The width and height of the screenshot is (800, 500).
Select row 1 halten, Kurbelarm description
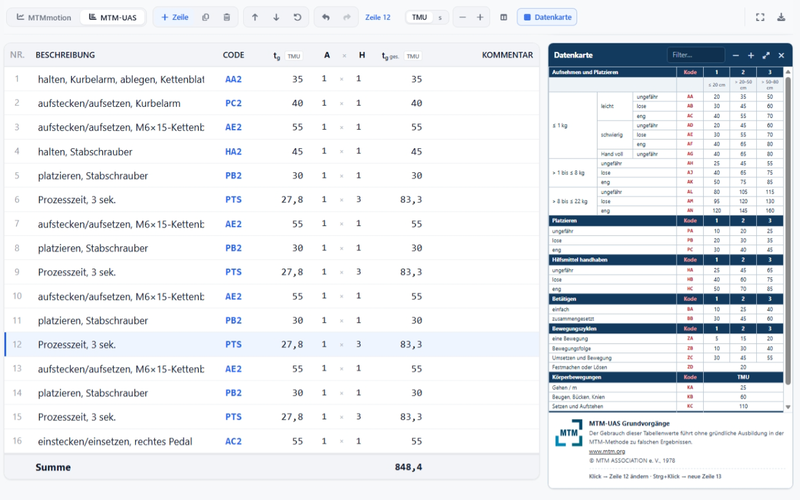pyautogui.click(x=121, y=79)
